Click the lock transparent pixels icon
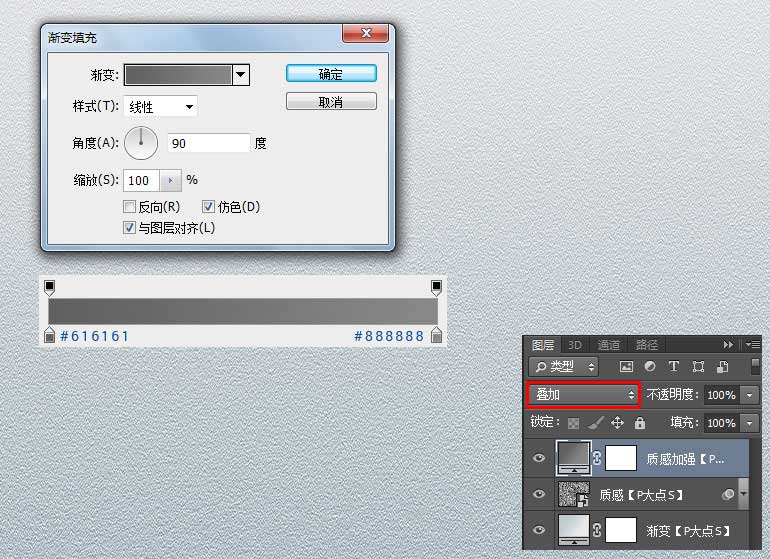 pos(574,423)
